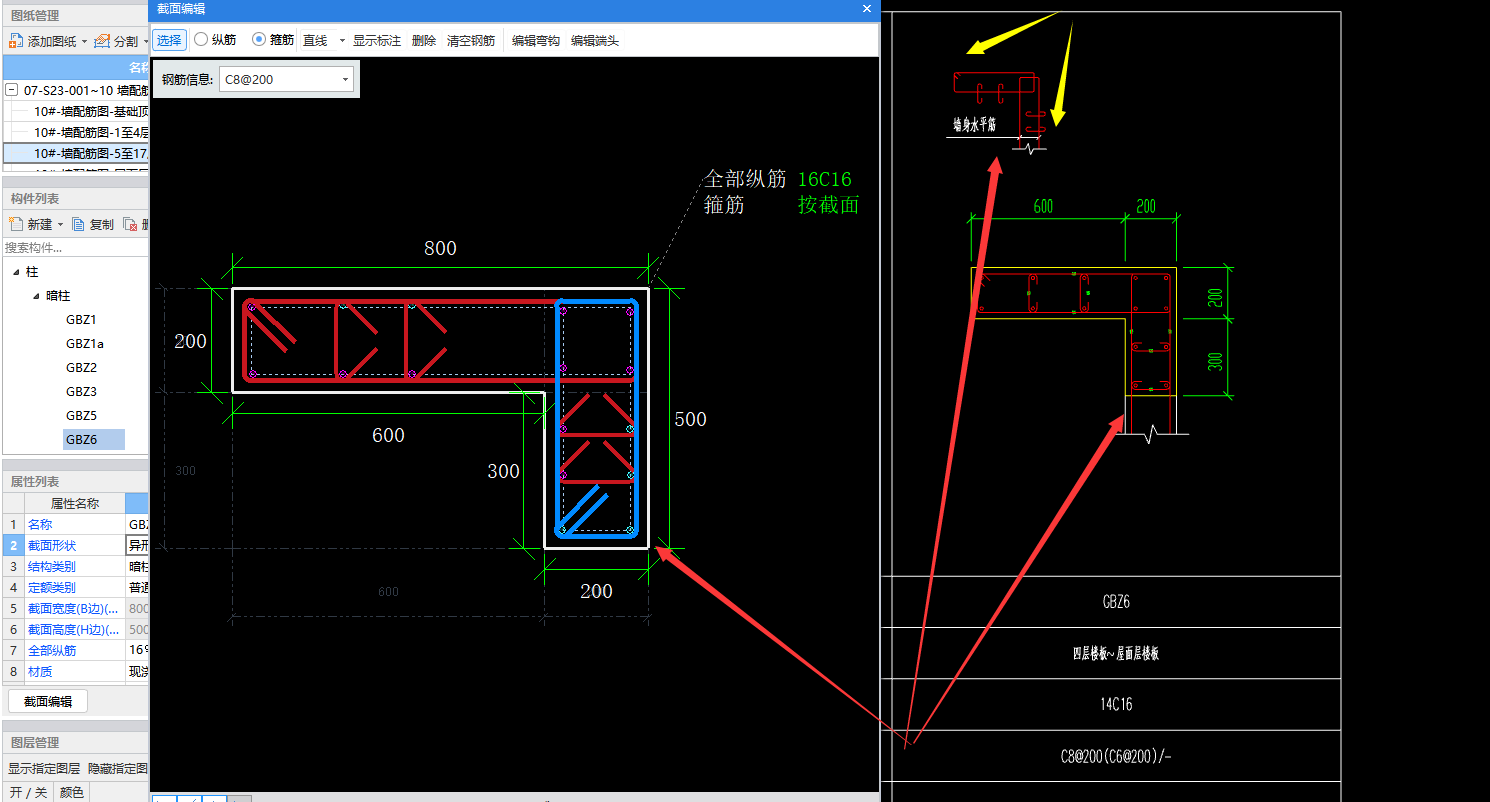1490x802 pixels.
Task: Click the 搜索构件 search field
Action: [75, 247]
